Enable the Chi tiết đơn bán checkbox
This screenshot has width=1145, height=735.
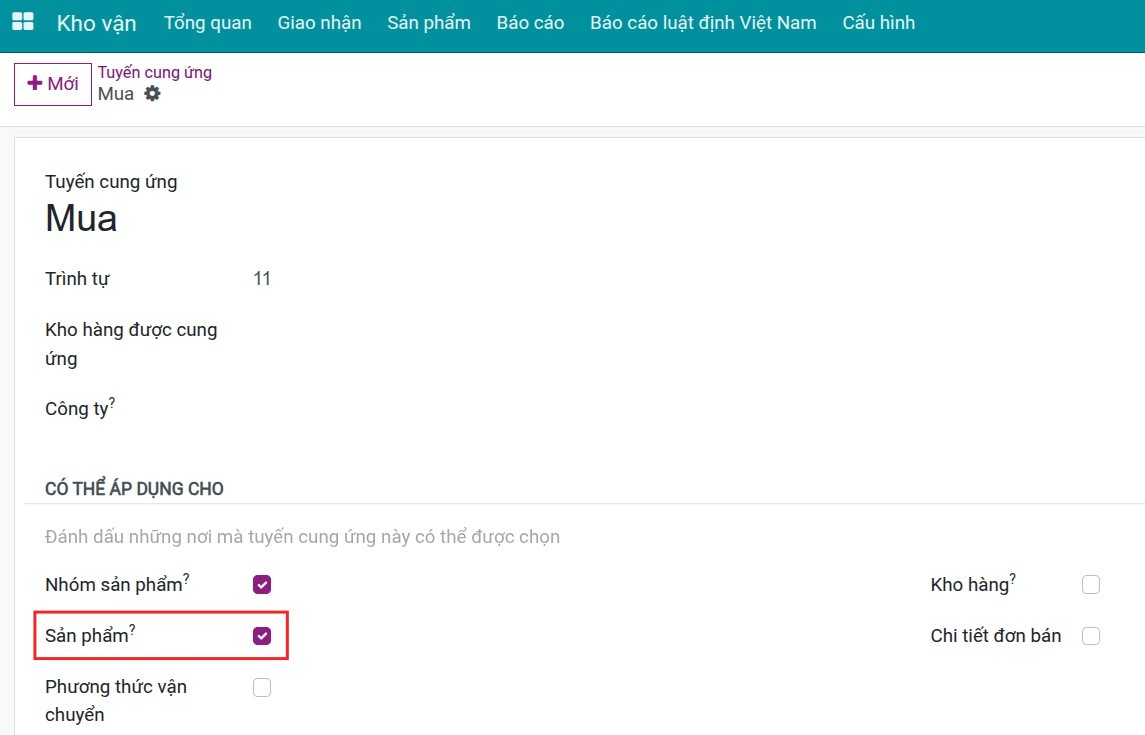click(1091, 636)
